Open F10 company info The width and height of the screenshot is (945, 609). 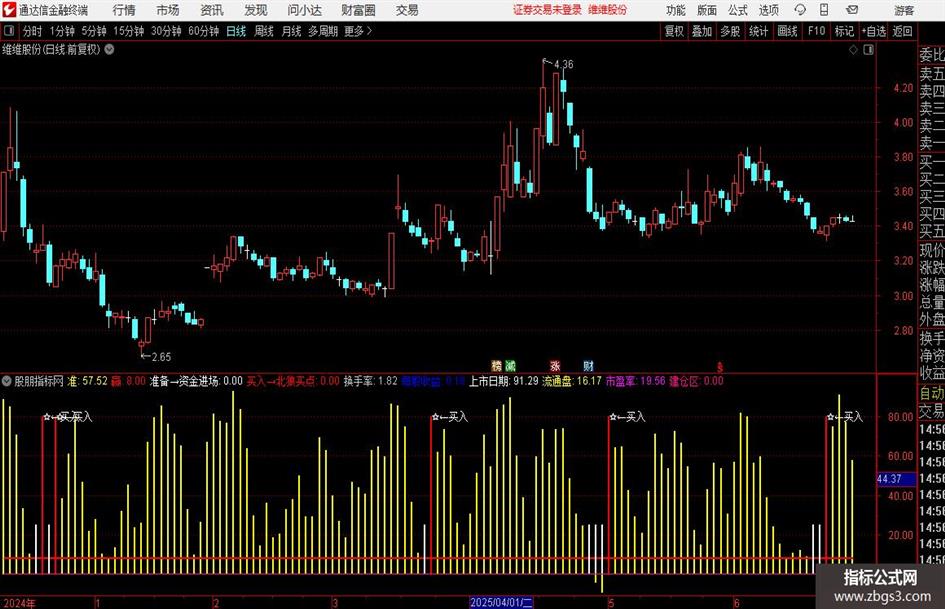click(817, 31)
